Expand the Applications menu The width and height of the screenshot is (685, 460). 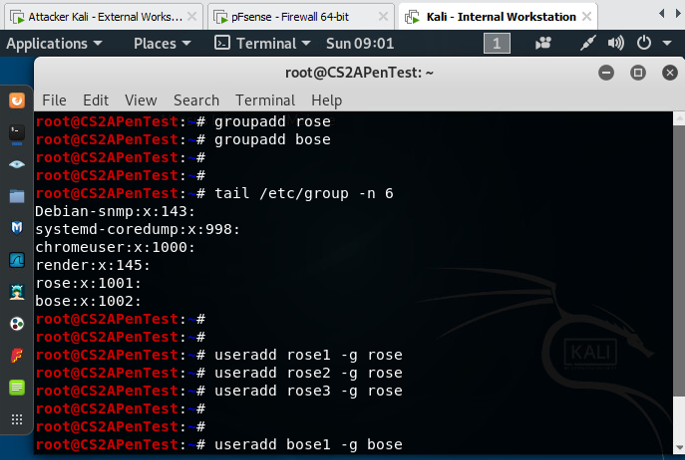click(54, 43)
